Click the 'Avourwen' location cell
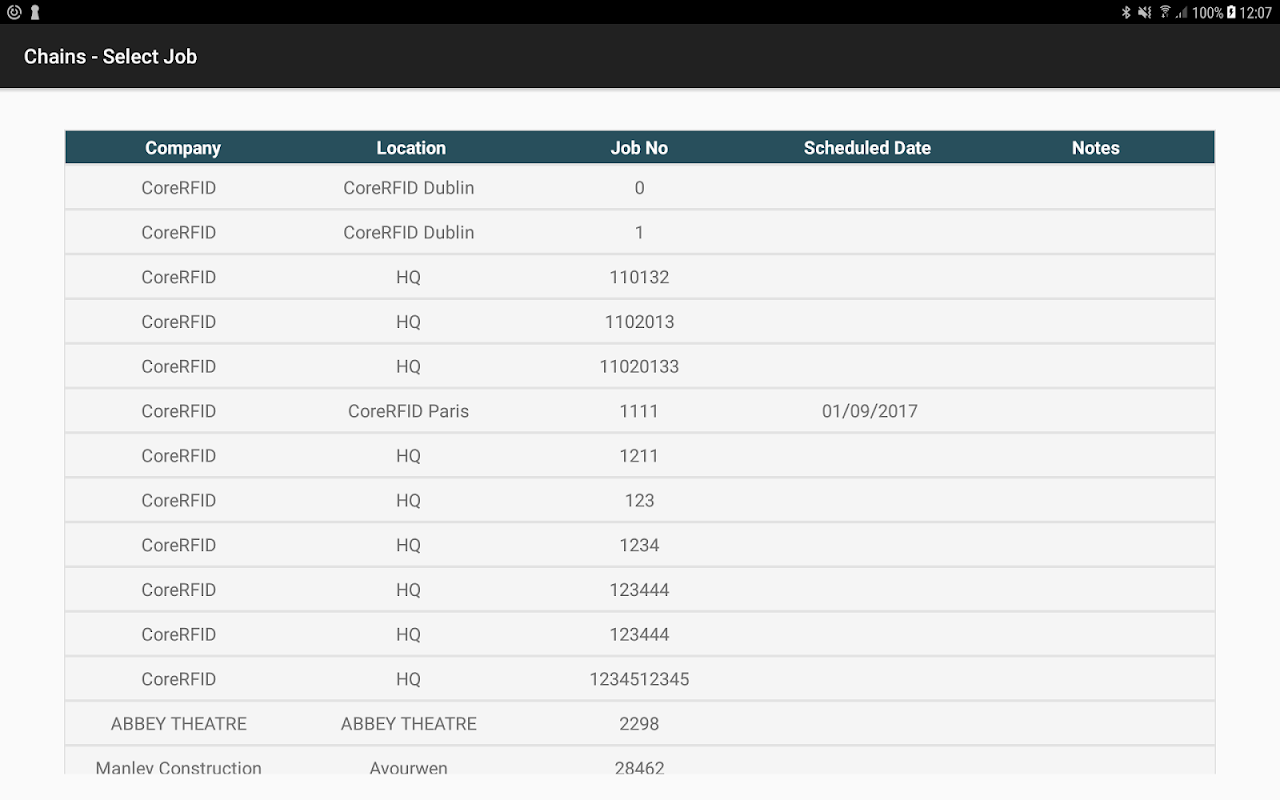 pos(408,767)
